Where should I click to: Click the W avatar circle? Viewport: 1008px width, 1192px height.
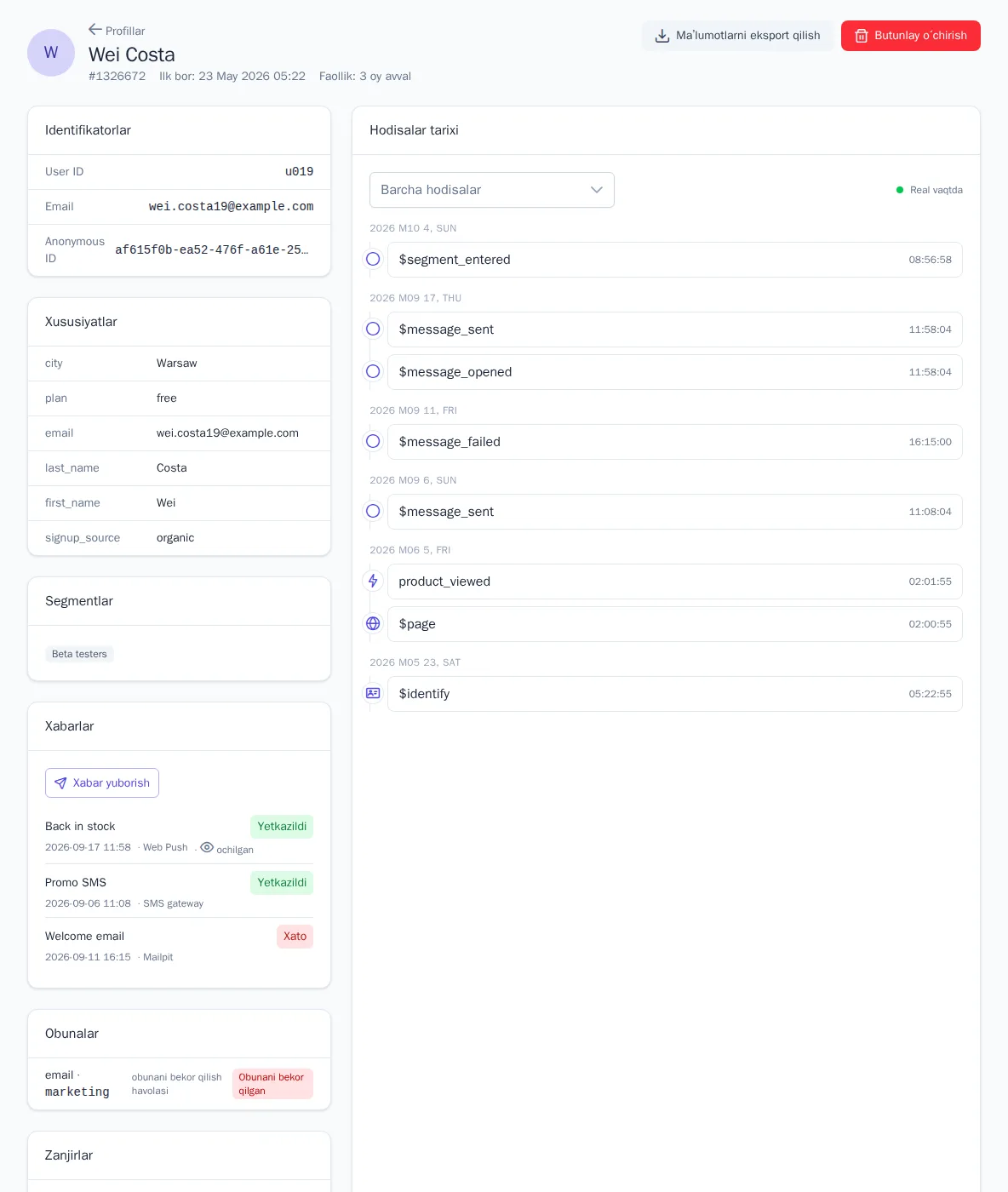[x=51, y=53]
